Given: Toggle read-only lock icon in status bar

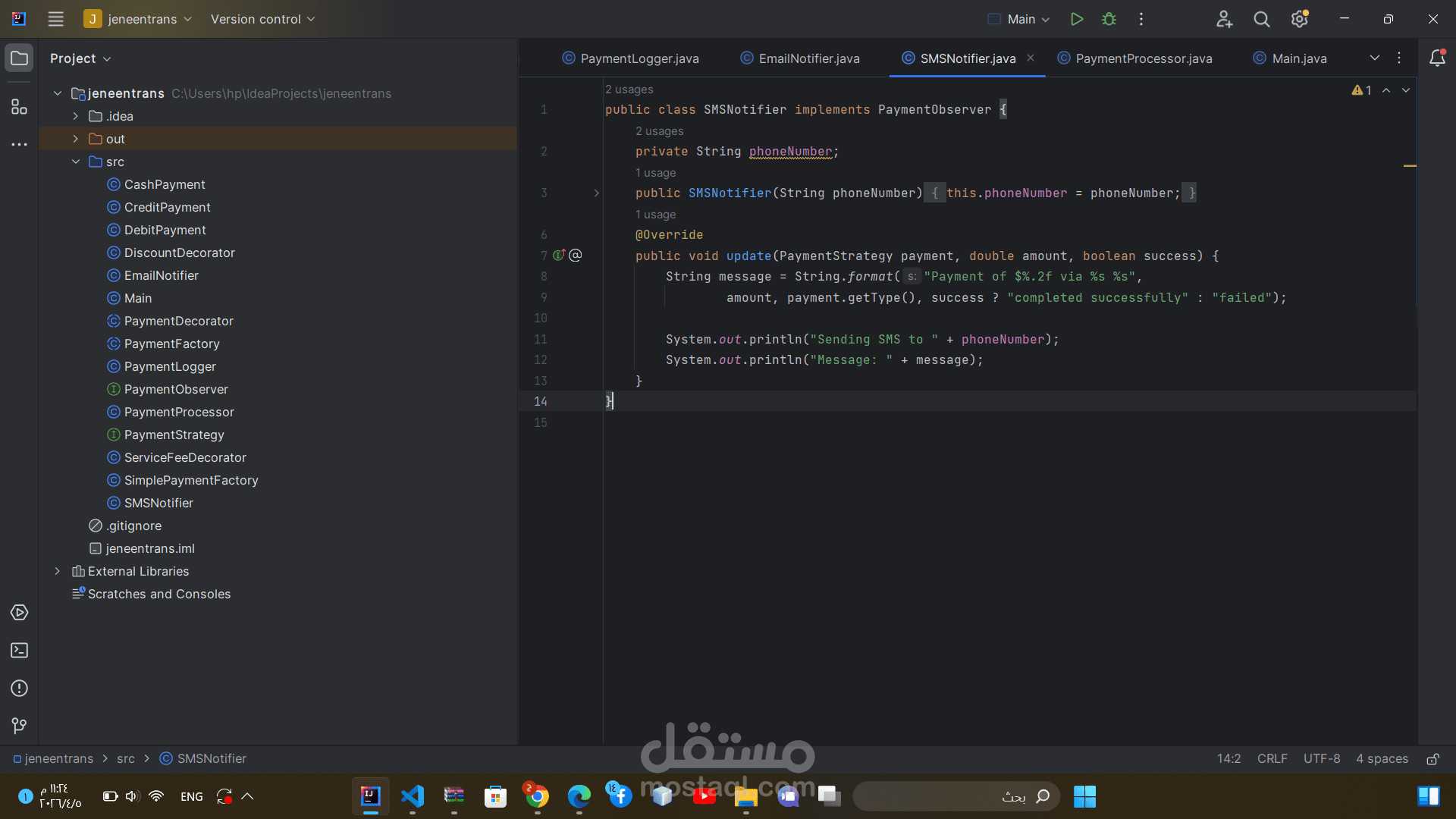Looking at the screenshot, I should tap(1432, 759).
